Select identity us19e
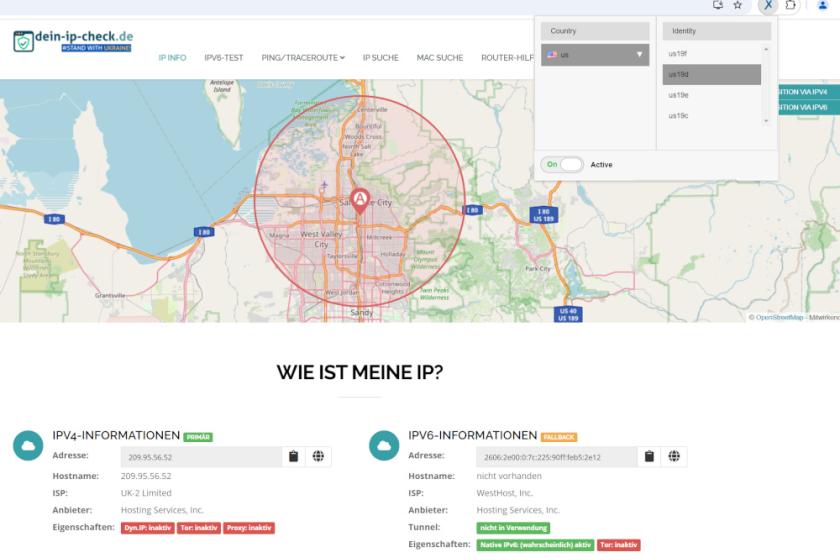The height and width of the screenshot is (560, 840). coord(711,95)
